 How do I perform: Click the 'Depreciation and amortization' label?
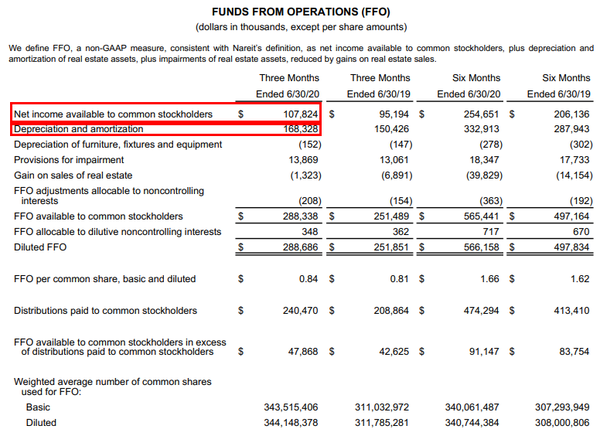[x=78, y=129]
